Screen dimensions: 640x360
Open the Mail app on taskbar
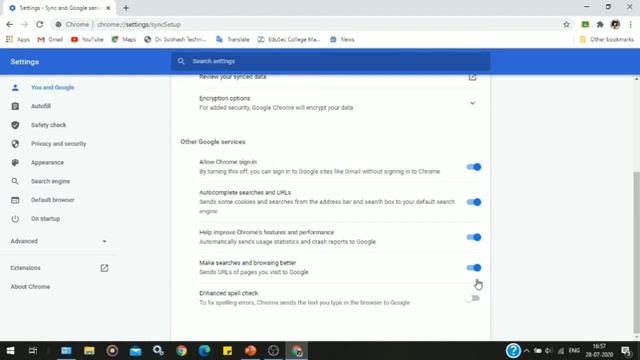tap(136, 351)
